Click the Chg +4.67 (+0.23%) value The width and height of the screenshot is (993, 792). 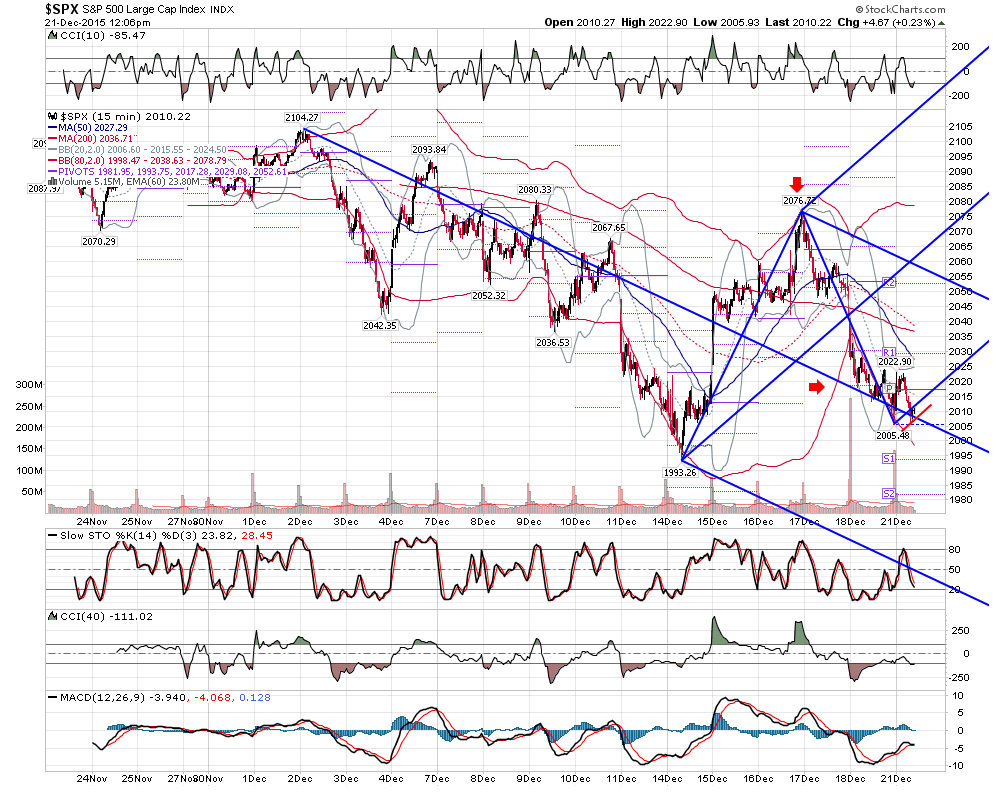point(886,22)
